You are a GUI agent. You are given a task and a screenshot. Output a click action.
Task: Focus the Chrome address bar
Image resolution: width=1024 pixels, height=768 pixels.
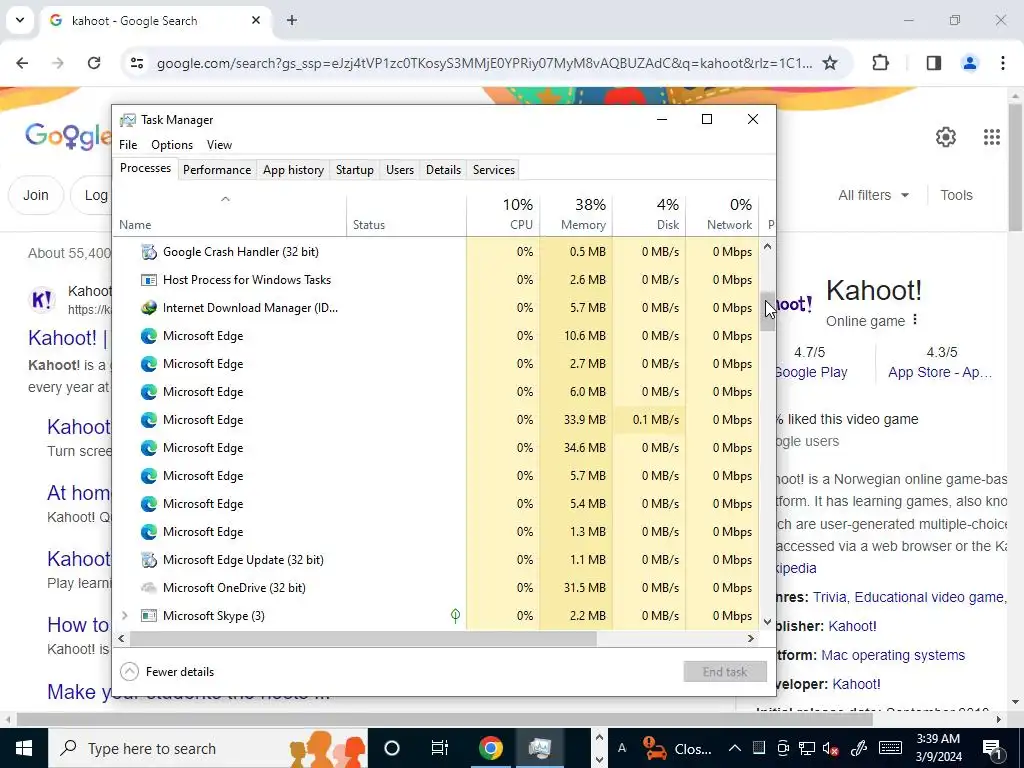tap(485, 63)
